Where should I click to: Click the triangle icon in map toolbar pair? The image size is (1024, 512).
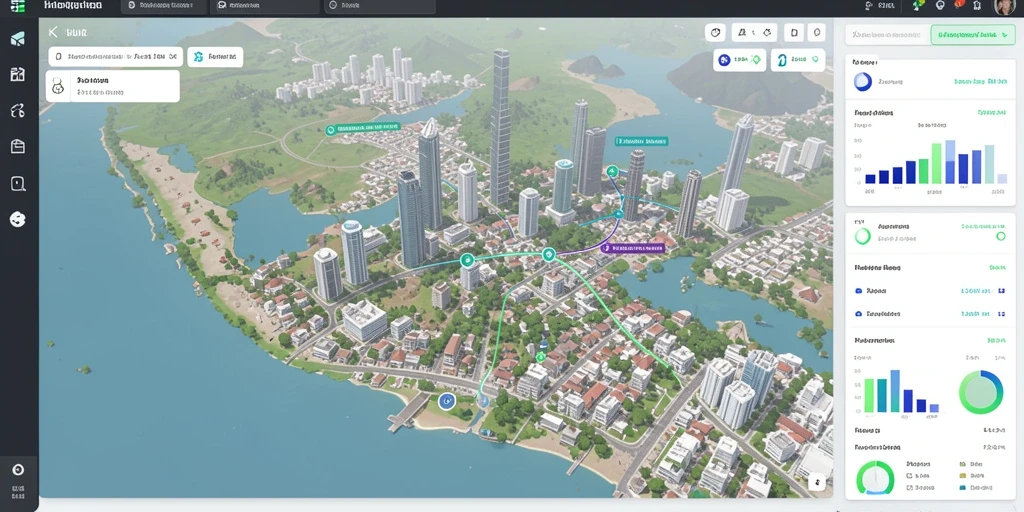click(x=744, y=32)
